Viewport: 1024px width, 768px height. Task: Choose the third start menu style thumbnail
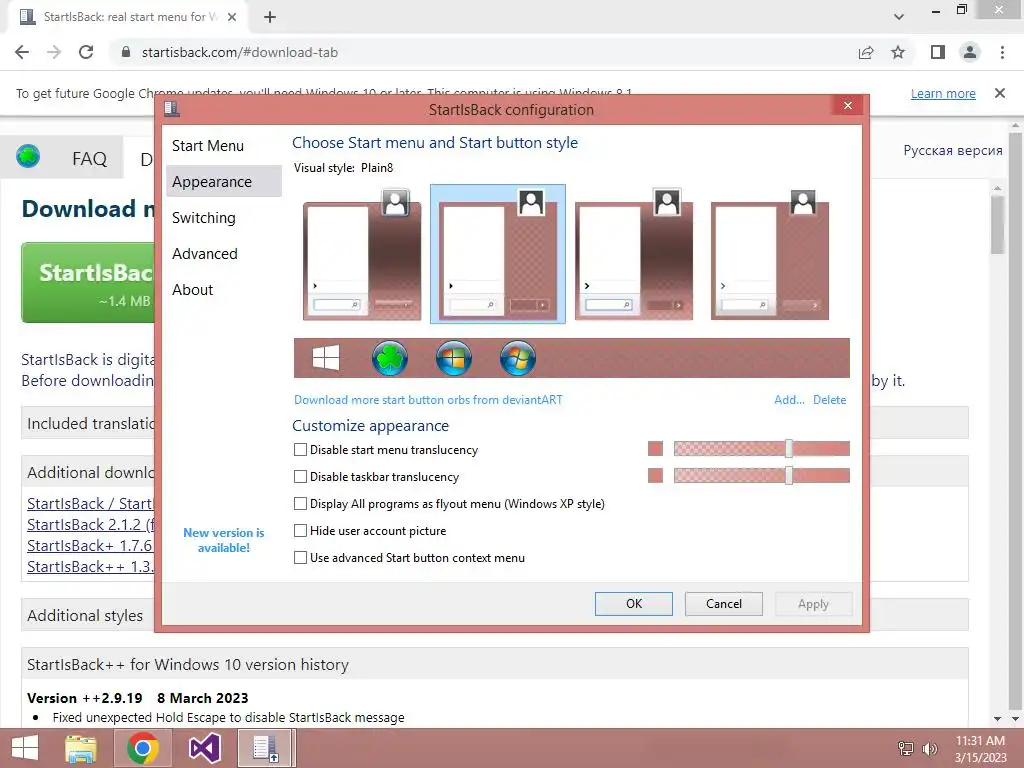[x=633, y=255]
